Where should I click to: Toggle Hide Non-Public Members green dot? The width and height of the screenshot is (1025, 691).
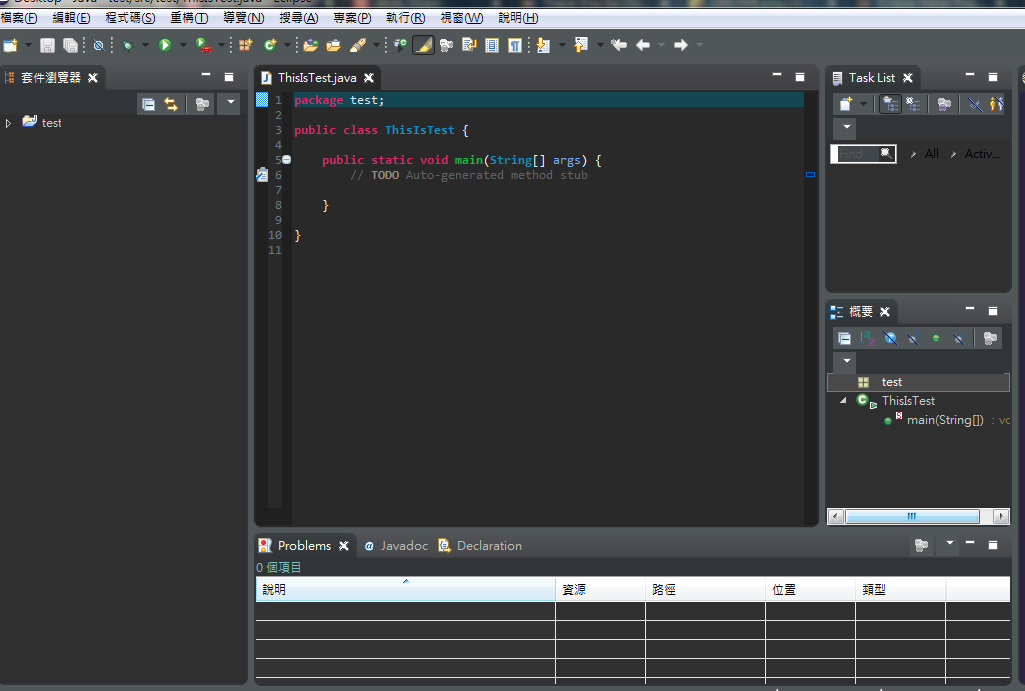pyautogui.click(x=936, y=338)
